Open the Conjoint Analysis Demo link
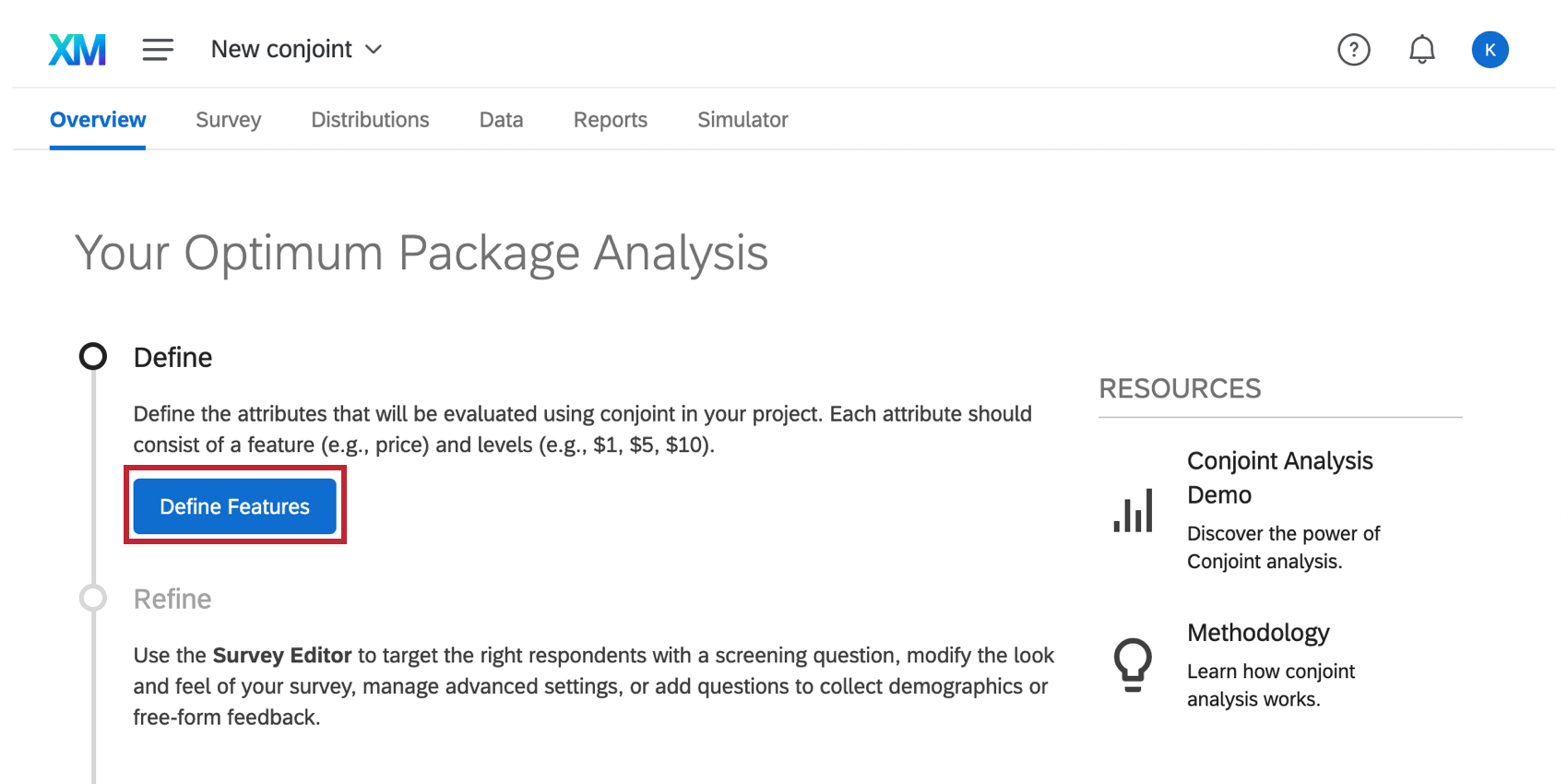The width and height of the screenshot is (1568, 784). 1279,477
